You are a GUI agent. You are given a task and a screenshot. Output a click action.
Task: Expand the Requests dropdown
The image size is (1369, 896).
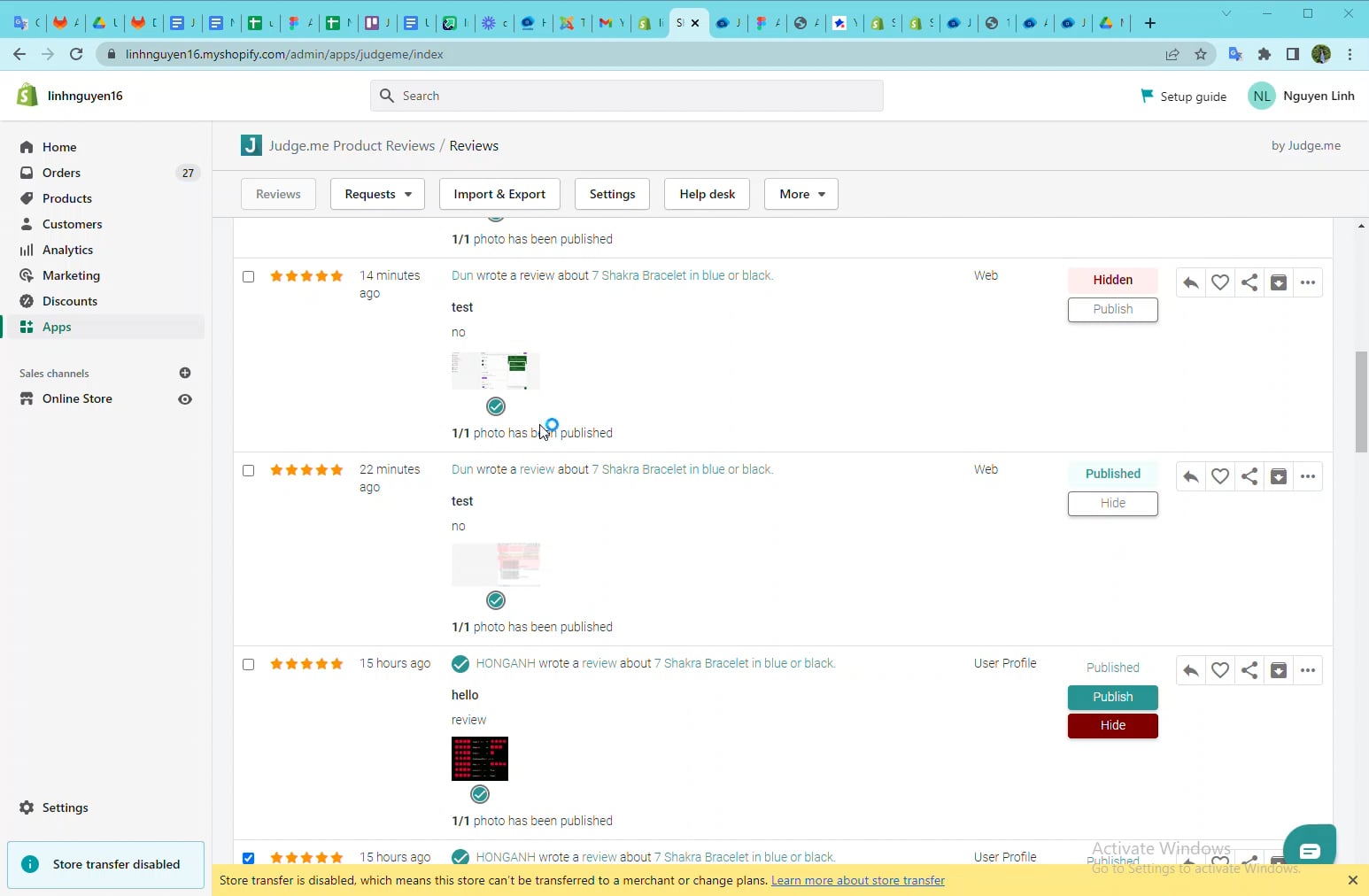[x=377, y=194]
